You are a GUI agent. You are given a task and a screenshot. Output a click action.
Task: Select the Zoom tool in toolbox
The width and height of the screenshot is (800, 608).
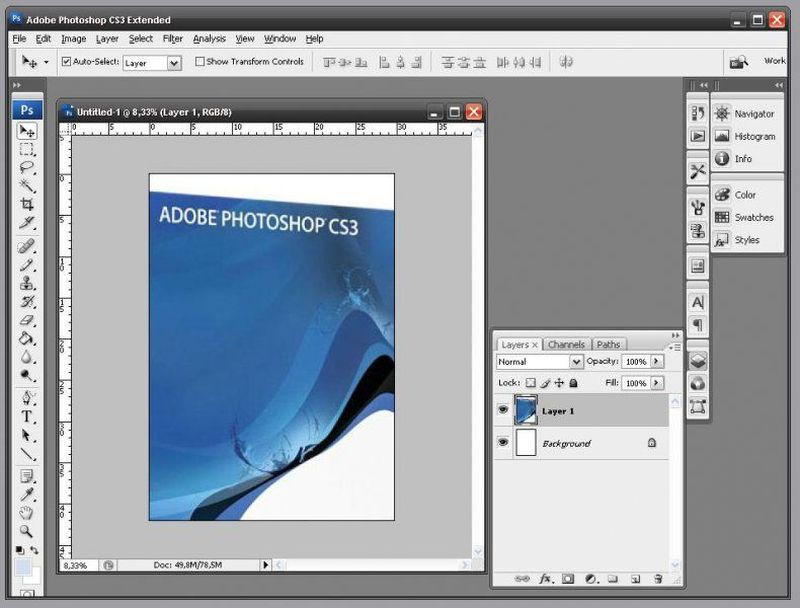click(x=27, y=532)
